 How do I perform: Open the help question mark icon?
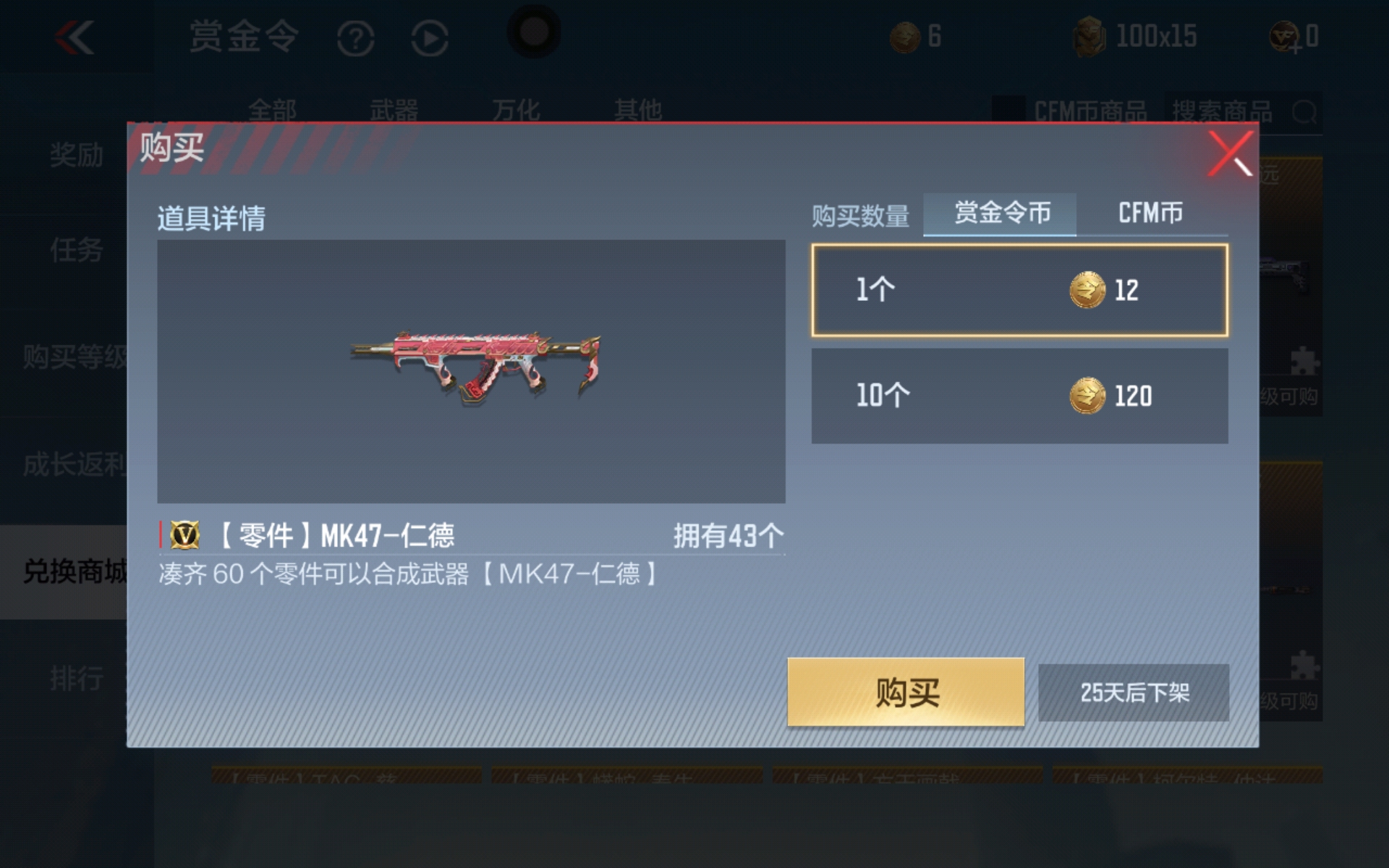355,38
